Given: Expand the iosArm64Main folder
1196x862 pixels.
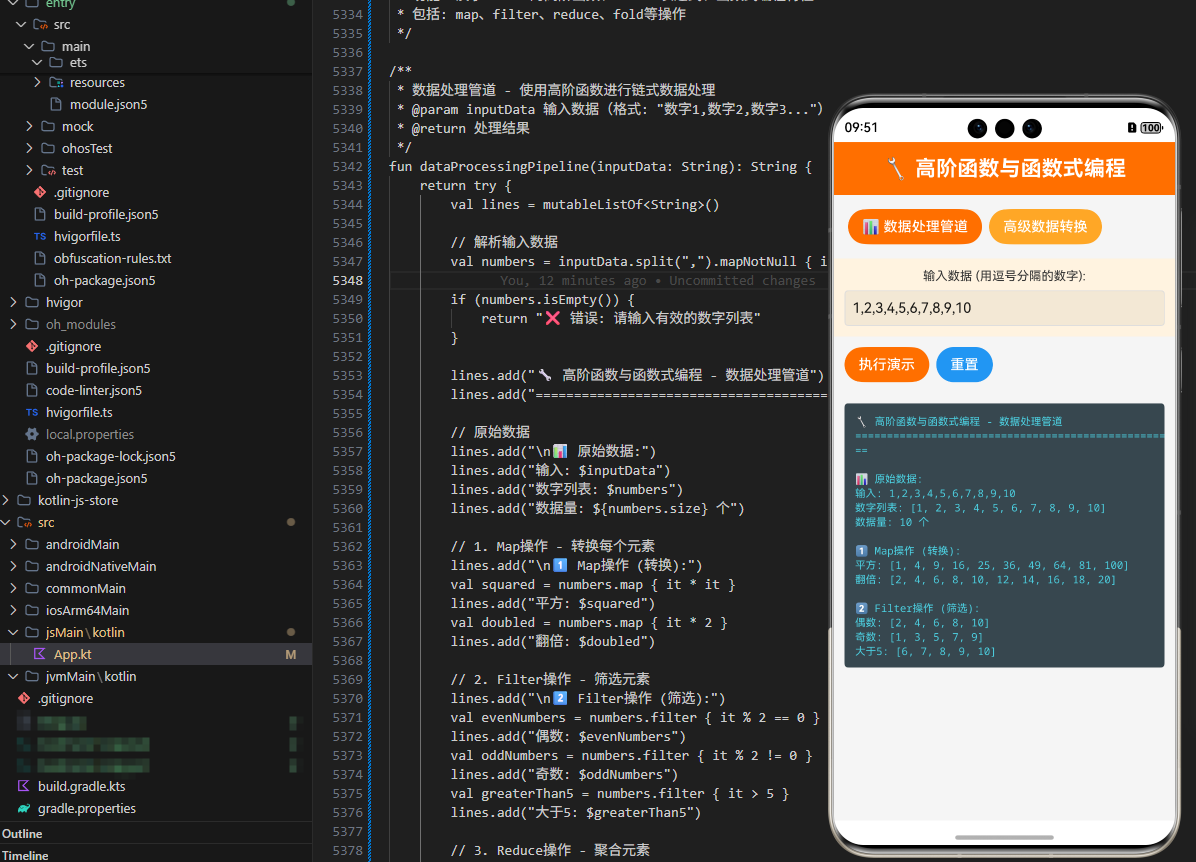Looking at the screenshot, I should point(13,610).
